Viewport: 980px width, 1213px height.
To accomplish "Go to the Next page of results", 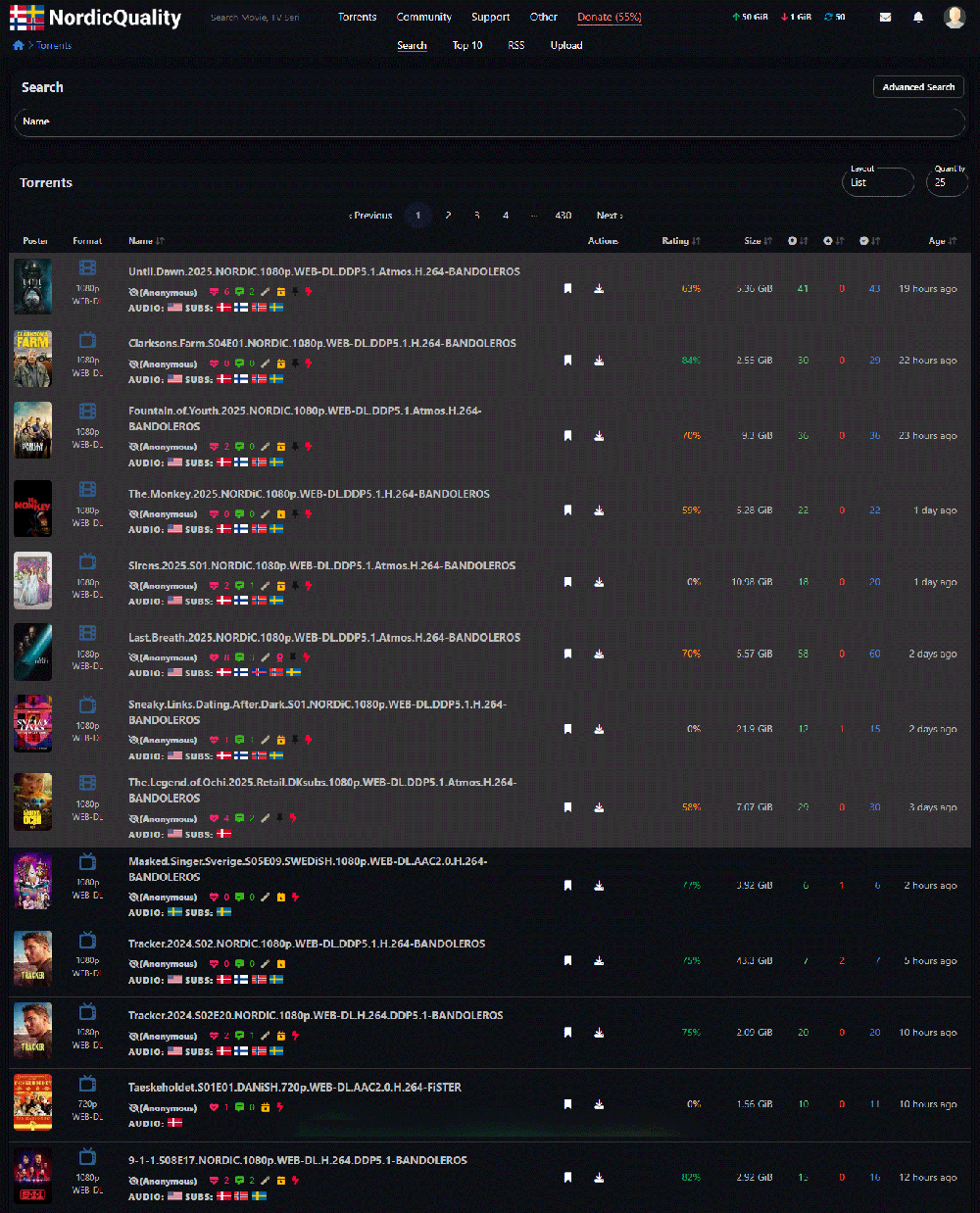I will coord(610,216).
